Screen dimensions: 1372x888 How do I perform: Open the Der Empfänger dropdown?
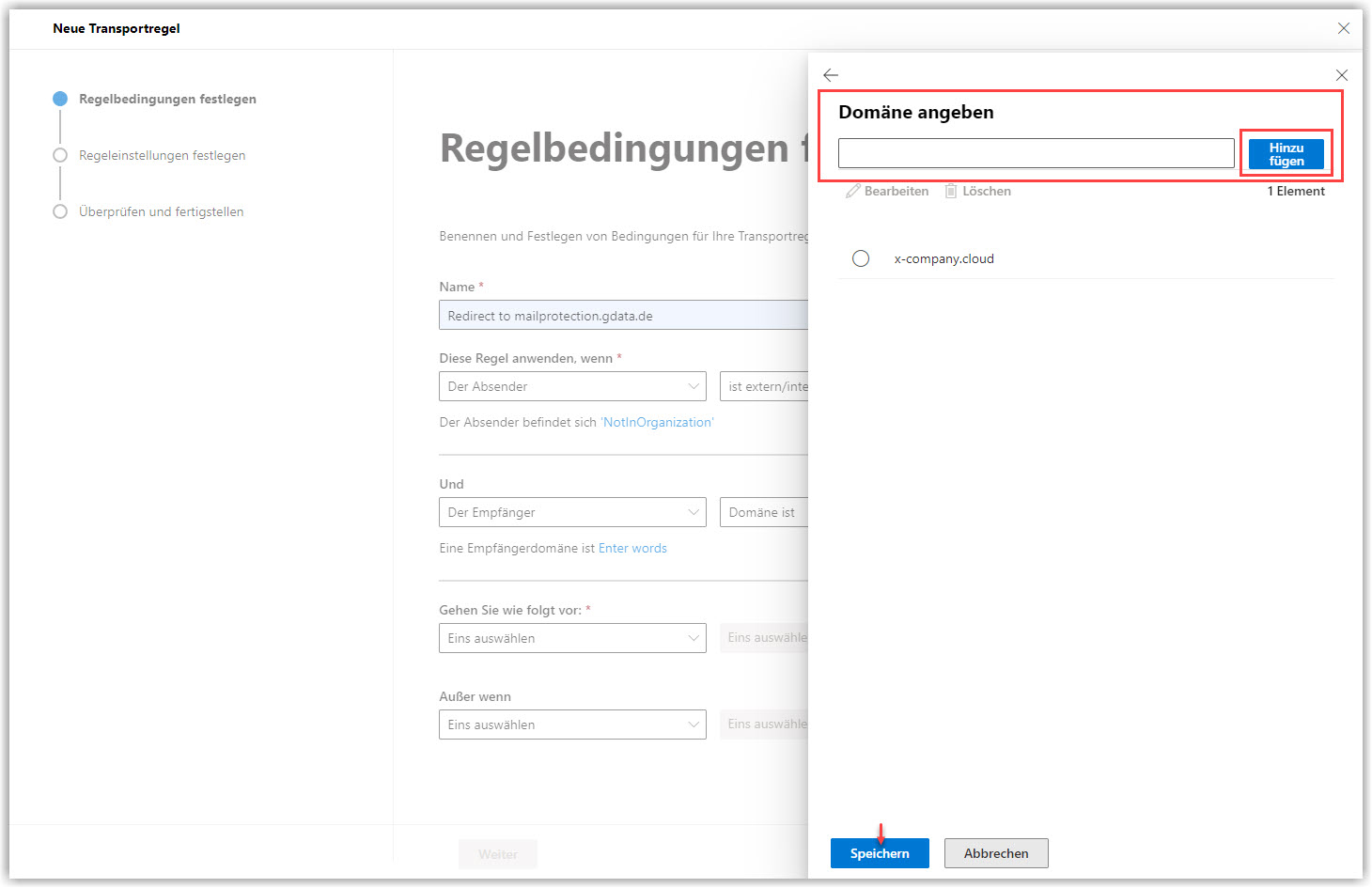pos(572,512)
